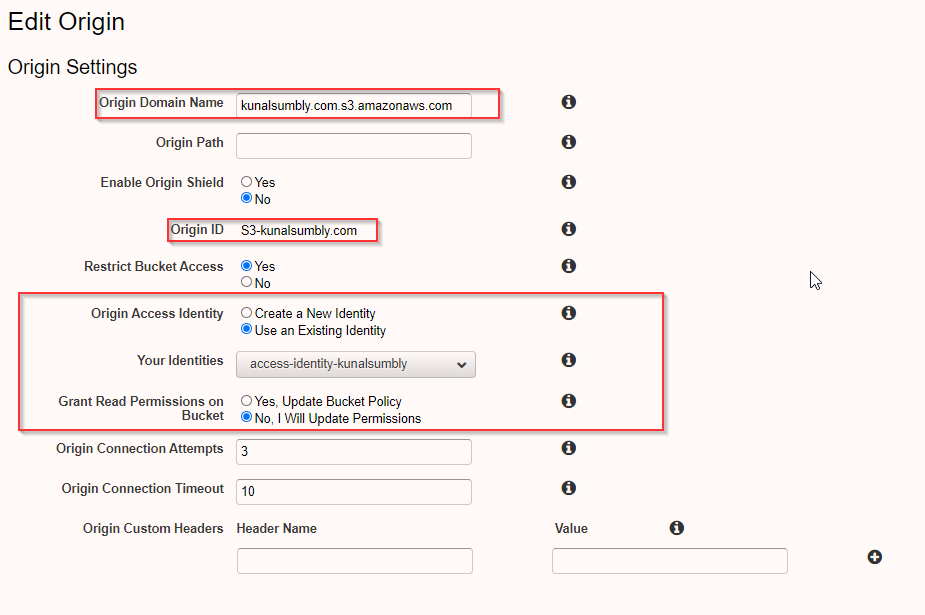Click info icon for Origin Connection Timeout

[568, 488]
